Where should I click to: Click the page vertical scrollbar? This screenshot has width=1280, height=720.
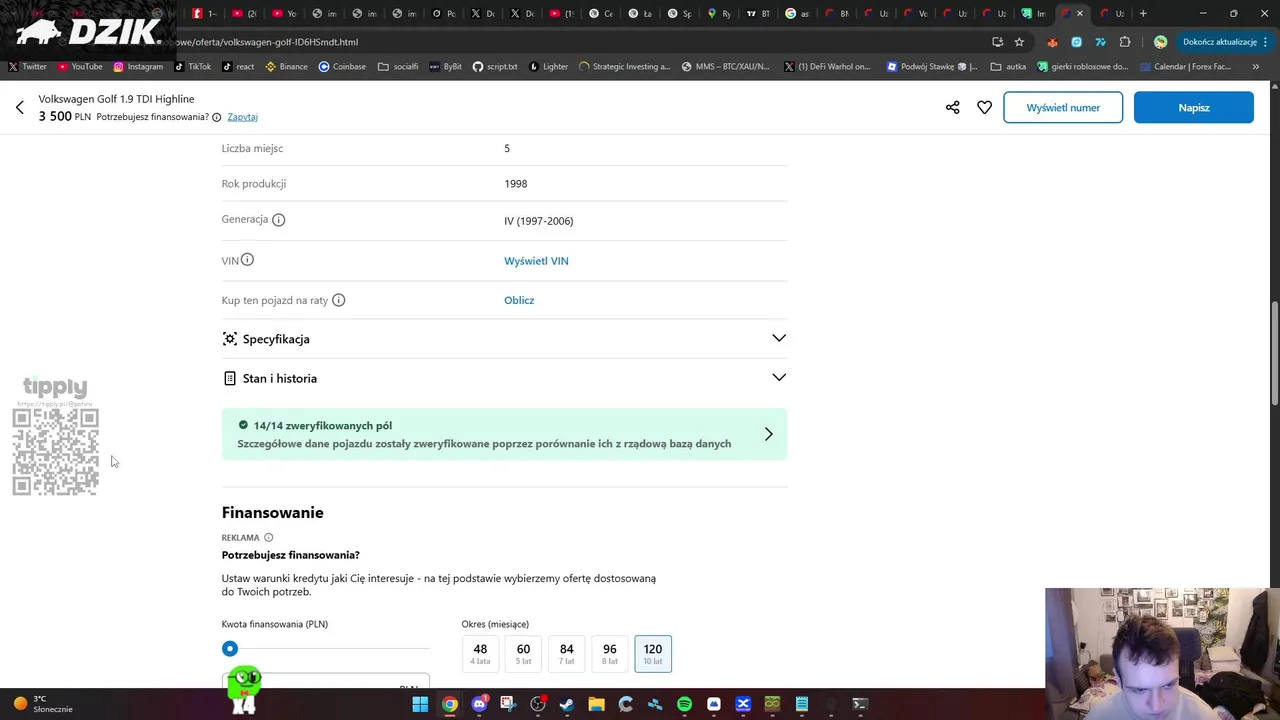click(1274, 352)
